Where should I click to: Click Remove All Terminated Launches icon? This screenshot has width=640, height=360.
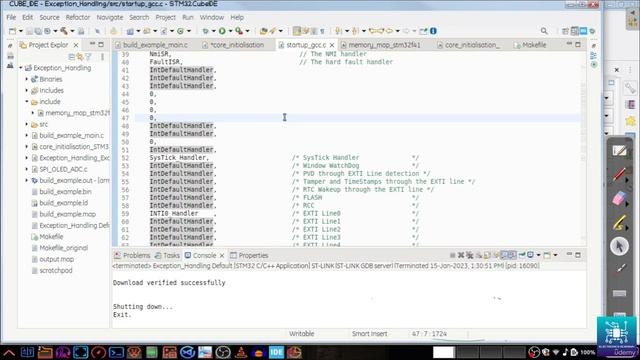[469, 255]
